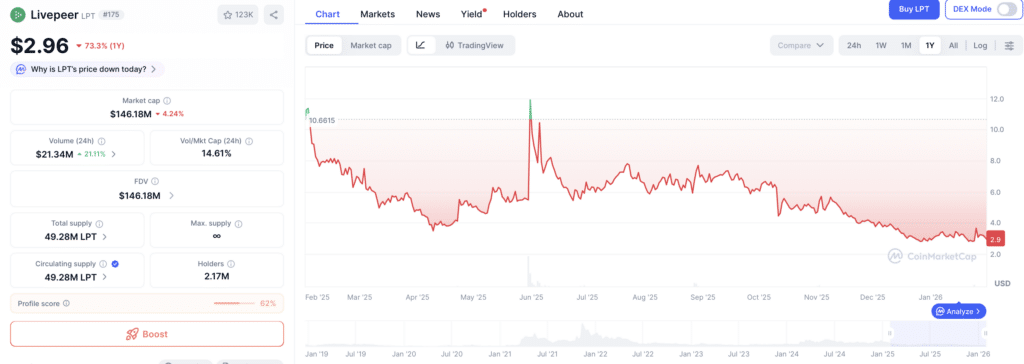The image size is (1024, 364).
Task: Add LPT to watchlist star 123K
Action: tap(238, 14)
